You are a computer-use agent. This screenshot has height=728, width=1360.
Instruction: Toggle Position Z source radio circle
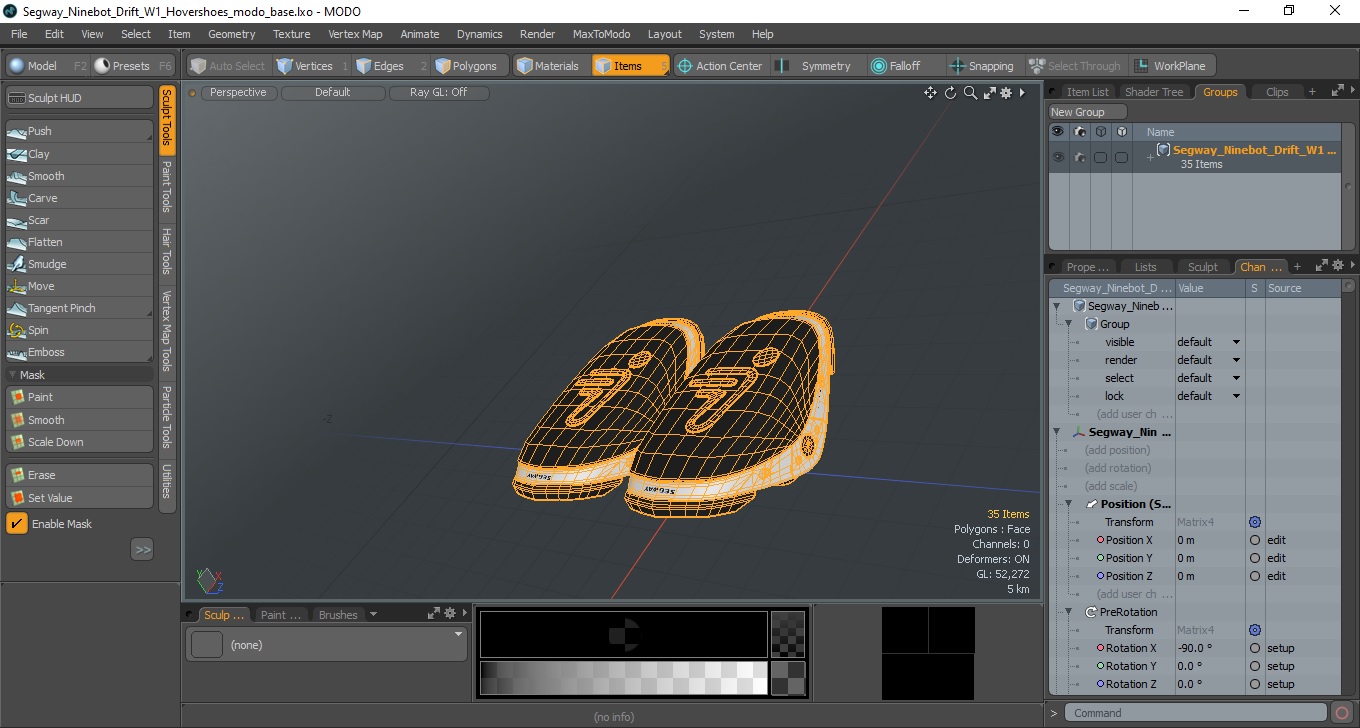pos(1255,576)
